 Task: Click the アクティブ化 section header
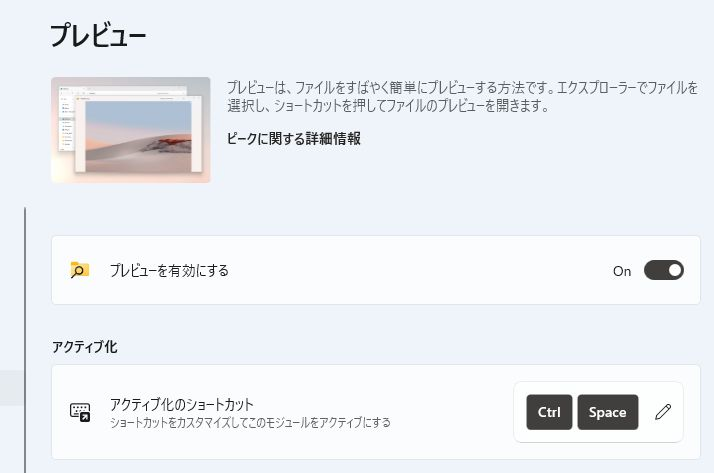(x=85, y=347)
